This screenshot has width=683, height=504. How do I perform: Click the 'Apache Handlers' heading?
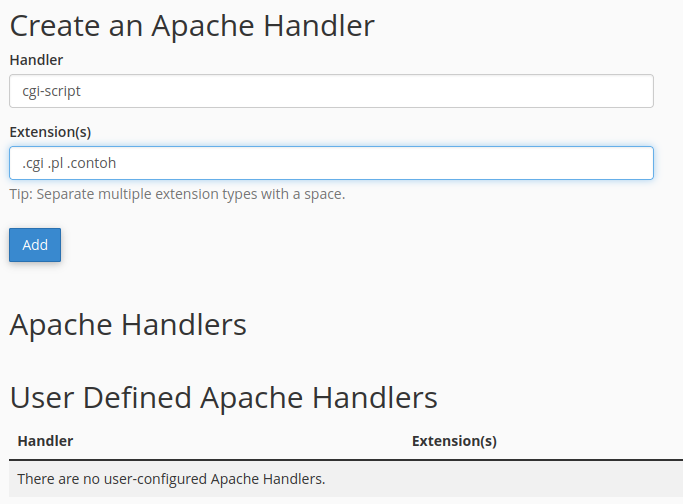[x=128, y=325]
